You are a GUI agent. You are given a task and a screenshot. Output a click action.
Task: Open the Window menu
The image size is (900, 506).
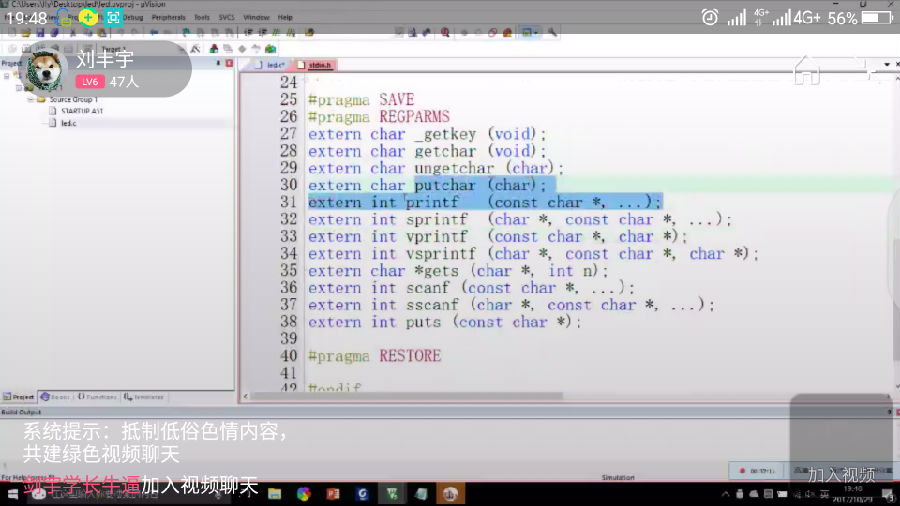(x=256, y=18)
